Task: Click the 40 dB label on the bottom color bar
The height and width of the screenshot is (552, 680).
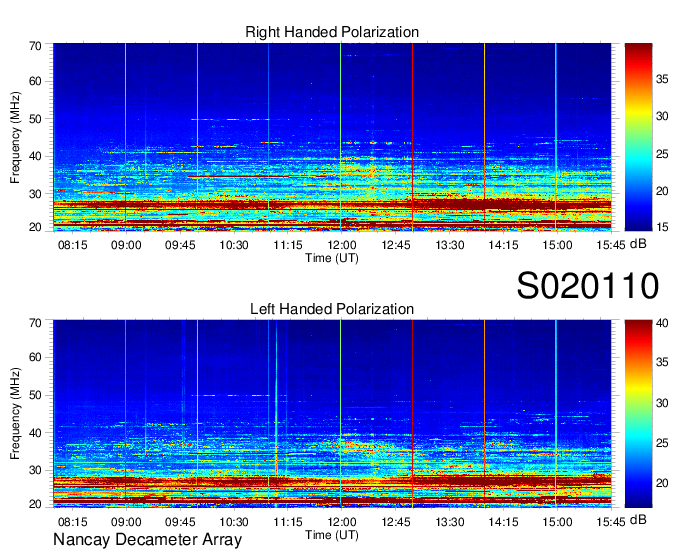Action: (662, 323)
